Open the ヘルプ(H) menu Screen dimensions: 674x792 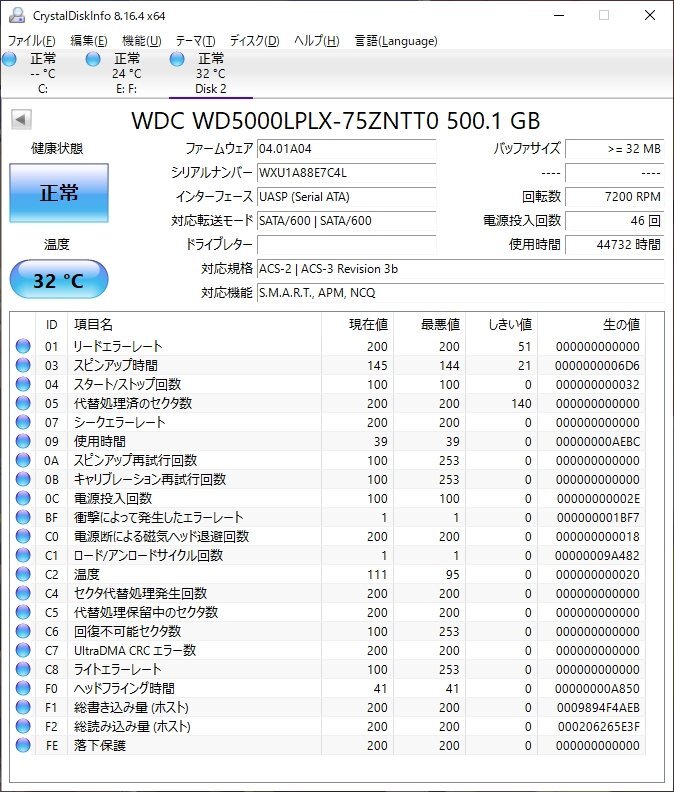tap(317, 41)
